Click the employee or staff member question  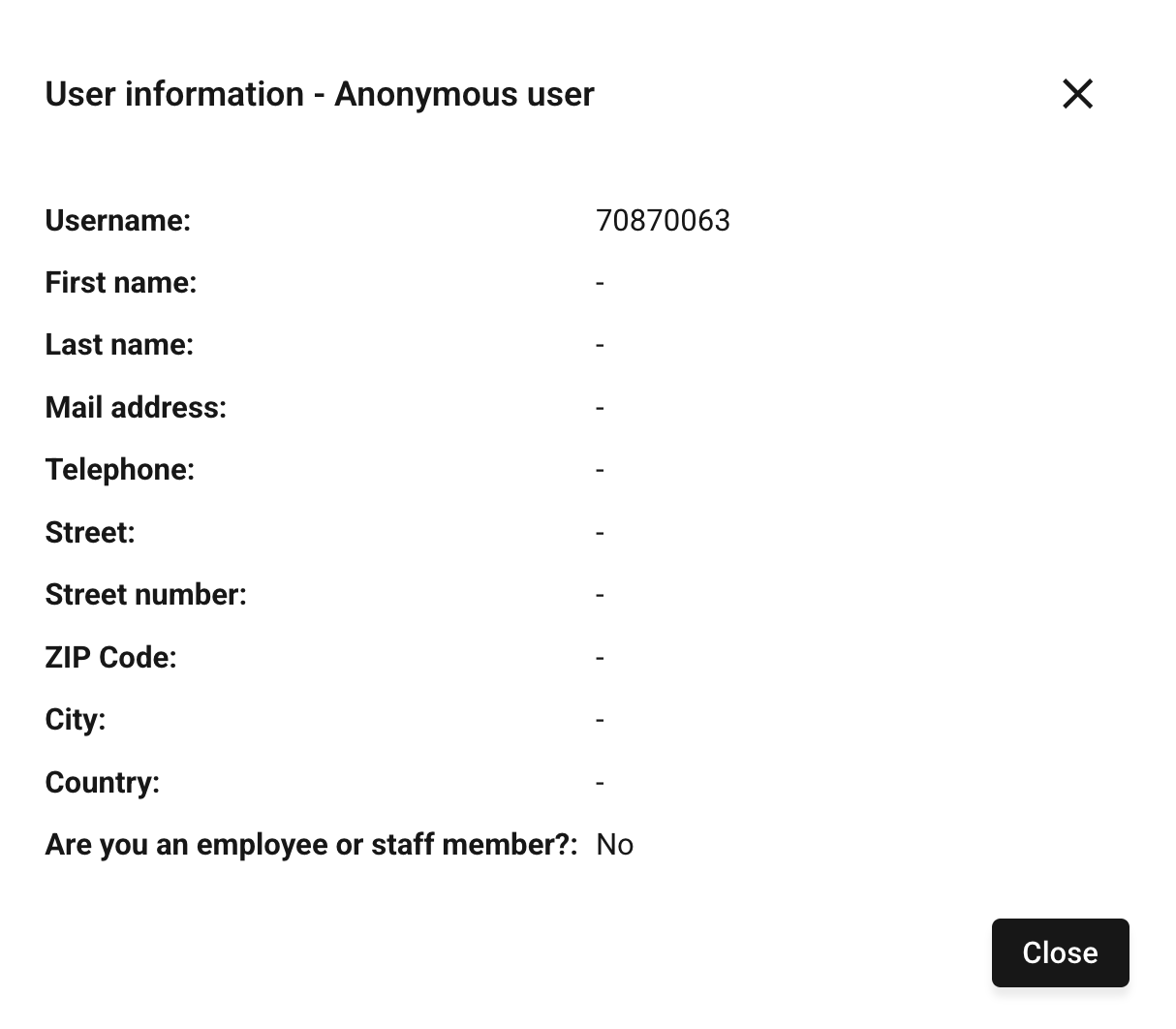point(311,845)
